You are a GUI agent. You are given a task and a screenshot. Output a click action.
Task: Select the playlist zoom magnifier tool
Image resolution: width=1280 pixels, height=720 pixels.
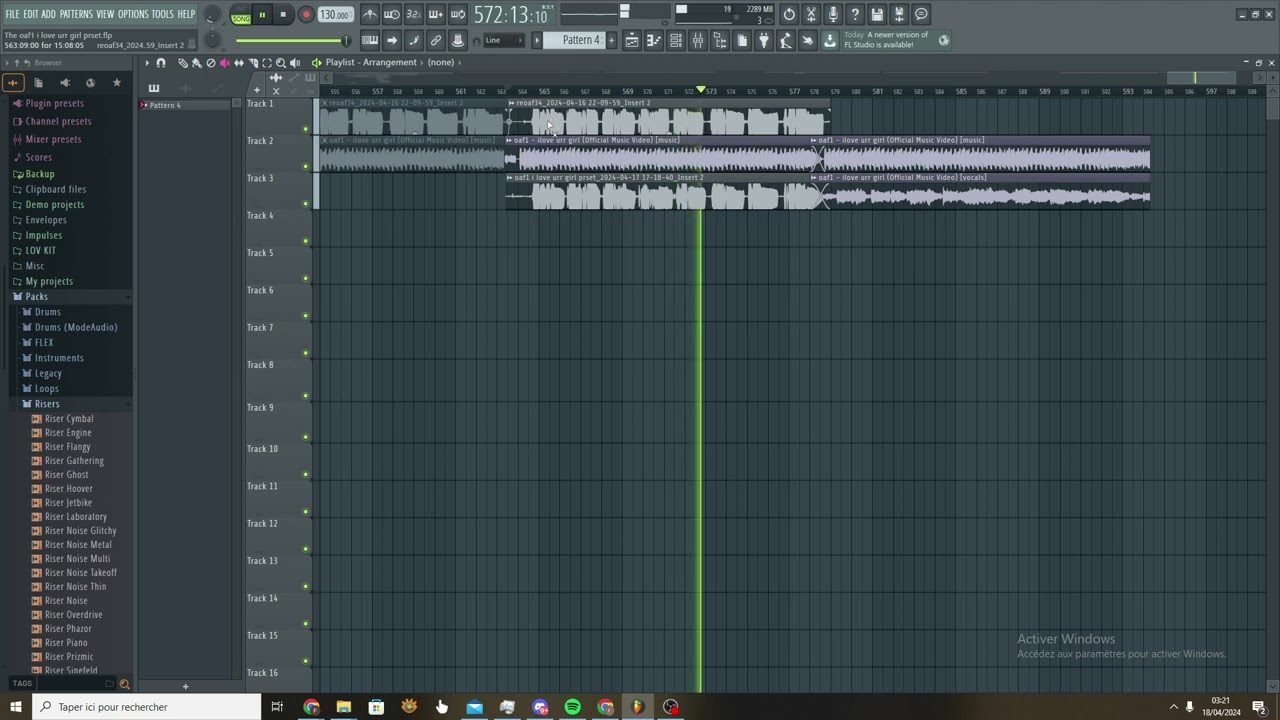(280, 62)
